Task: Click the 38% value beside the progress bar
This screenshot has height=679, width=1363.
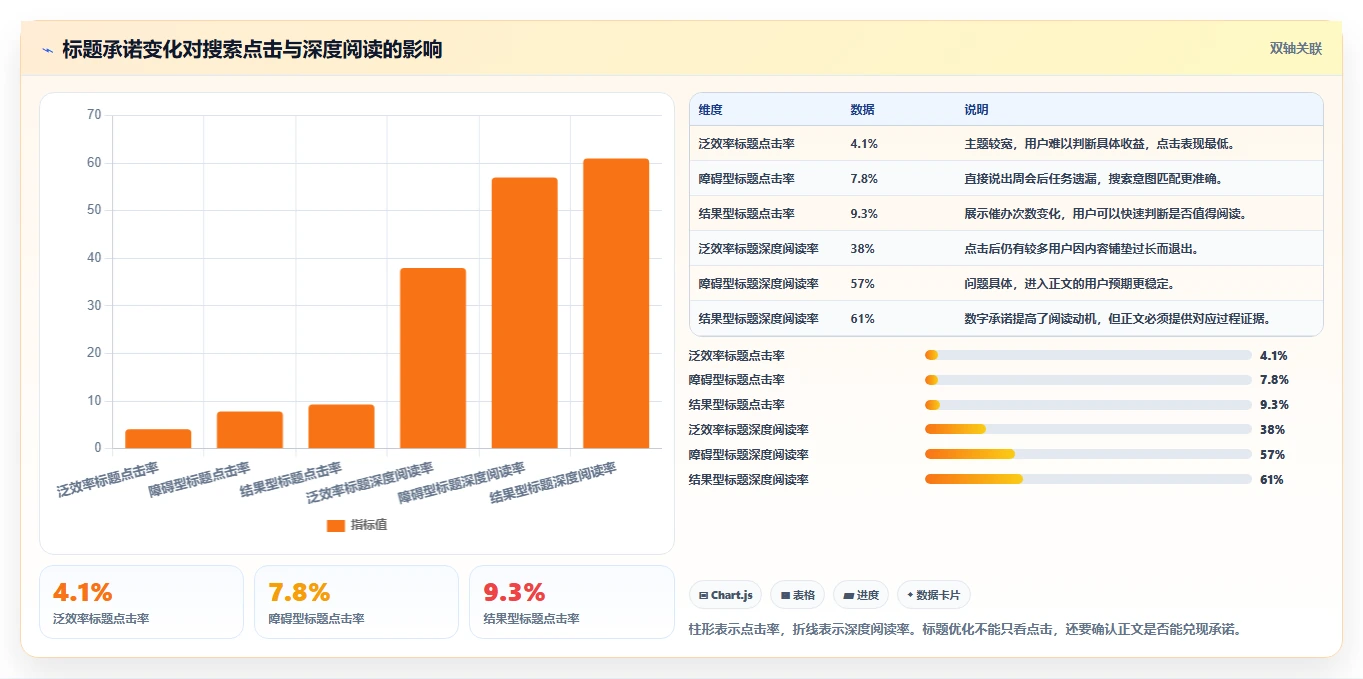Action: click(x=1272, y=430)
